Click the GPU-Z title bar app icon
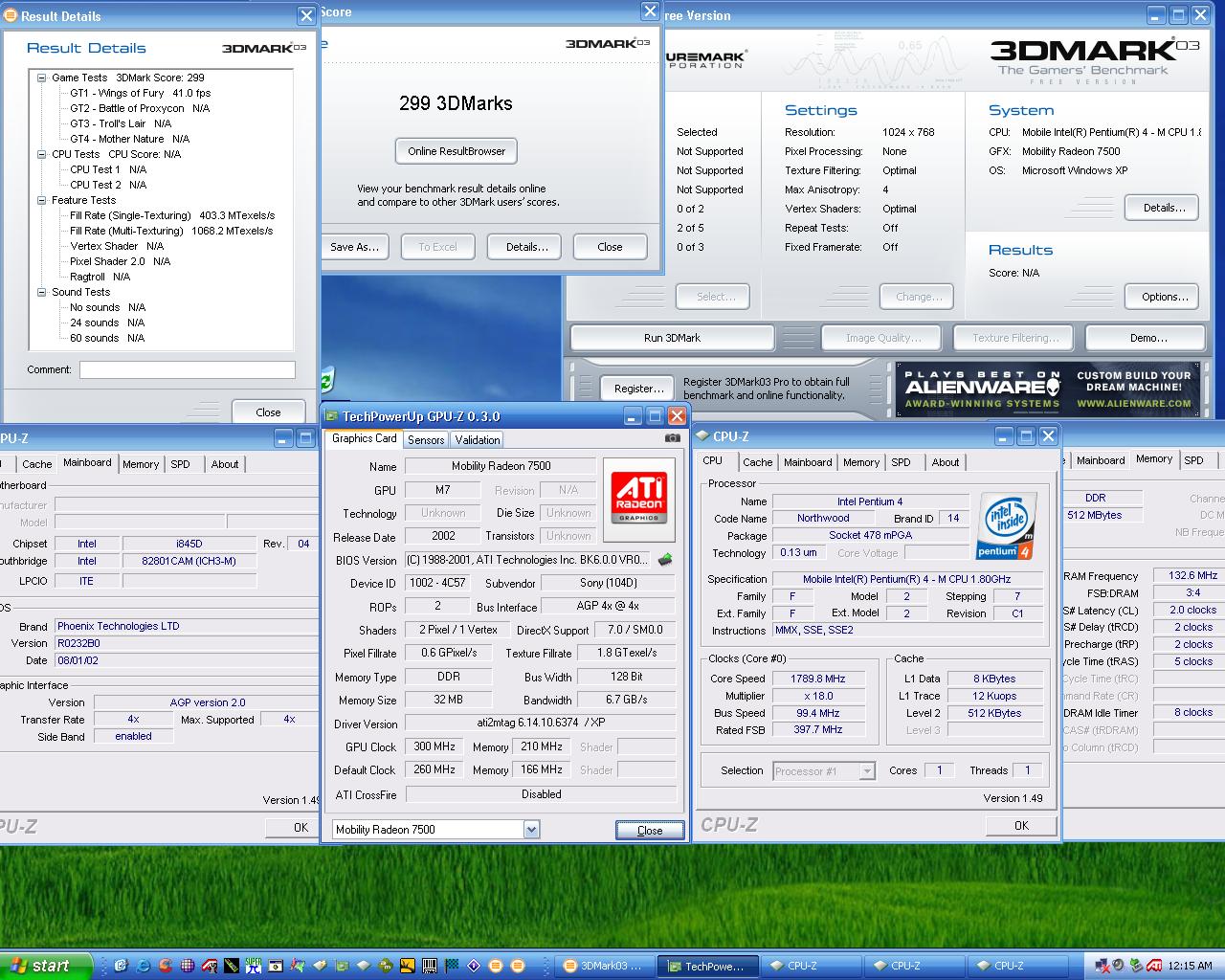Screen dimensions: 1225x980 pyautogui.click(x=332, y=416)
